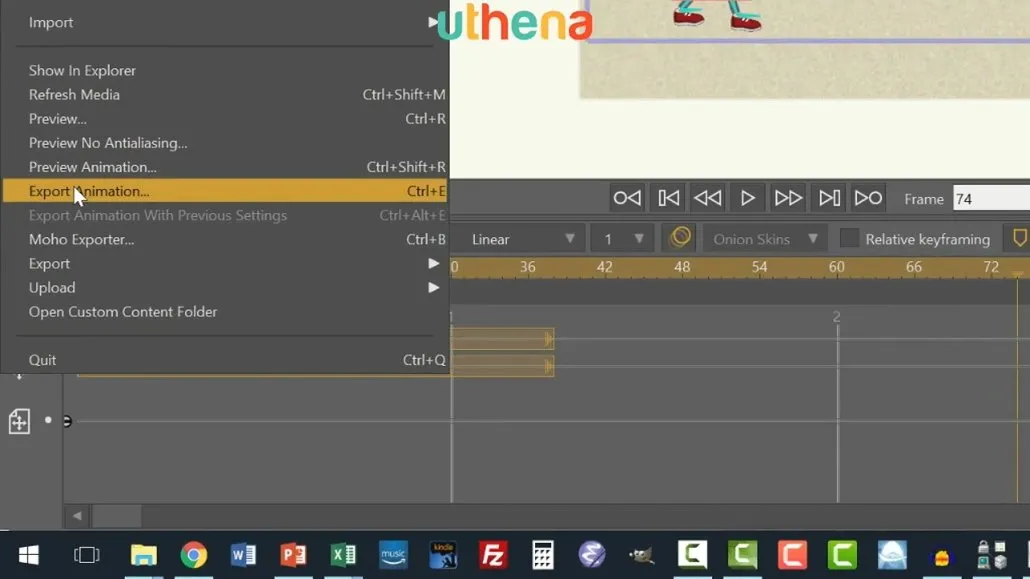Click the marker icon right of Relative keyframing

pos(1019,238)
